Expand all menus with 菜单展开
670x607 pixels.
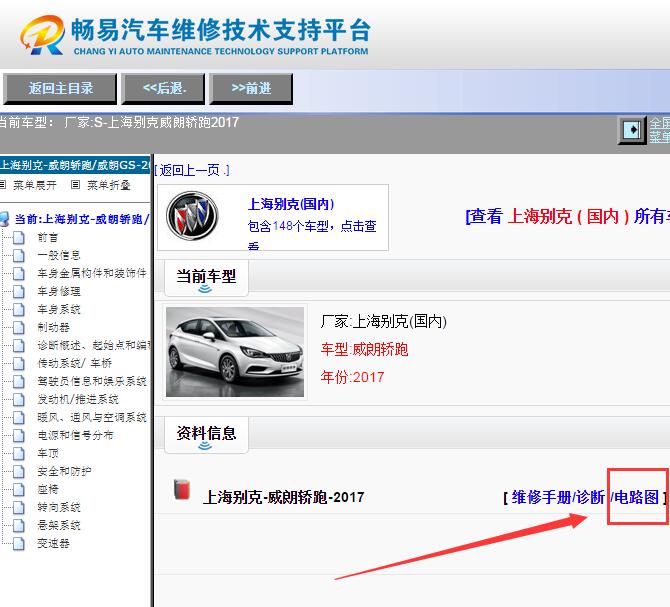35,185
